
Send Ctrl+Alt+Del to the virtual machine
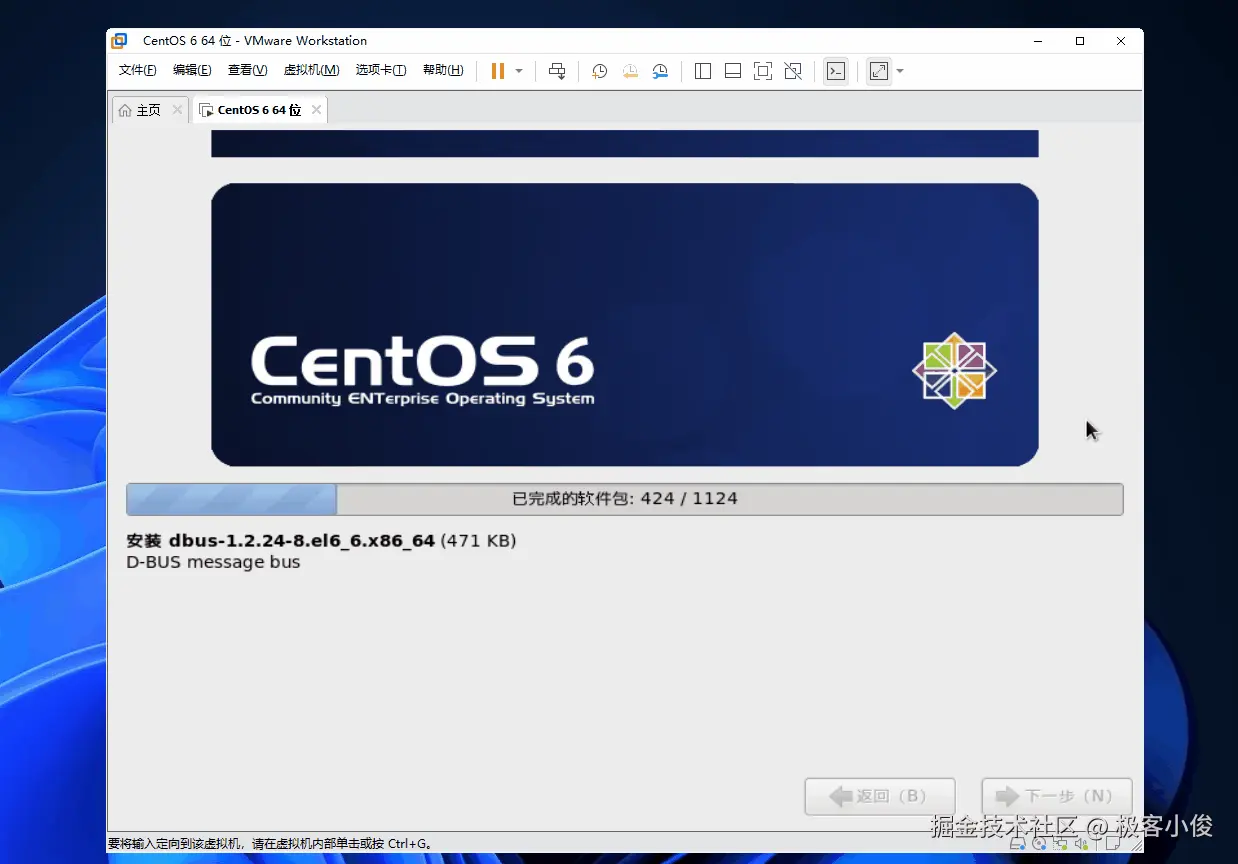point(557,71)
